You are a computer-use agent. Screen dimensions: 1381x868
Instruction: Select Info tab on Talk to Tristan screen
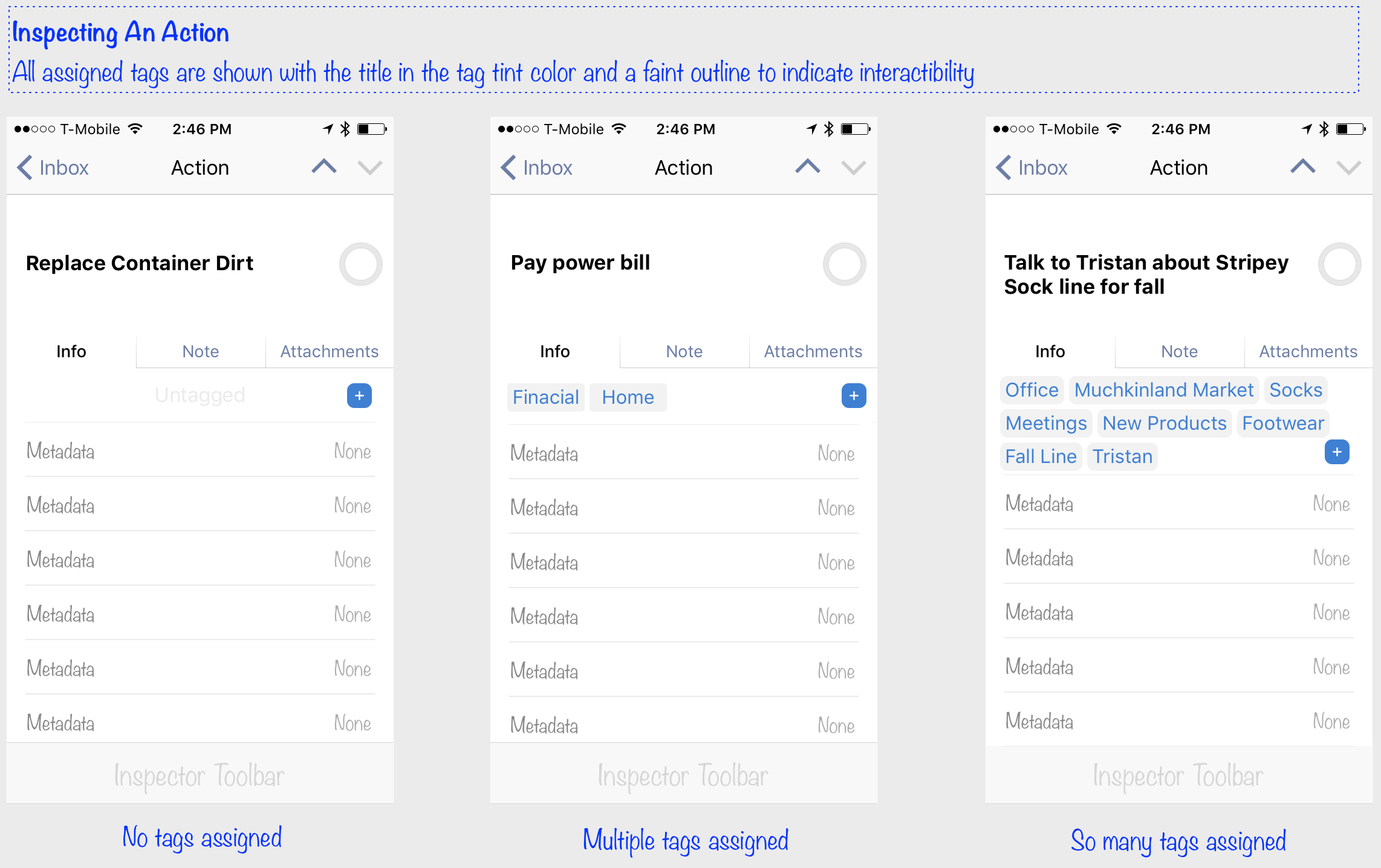pos(1050,351)
